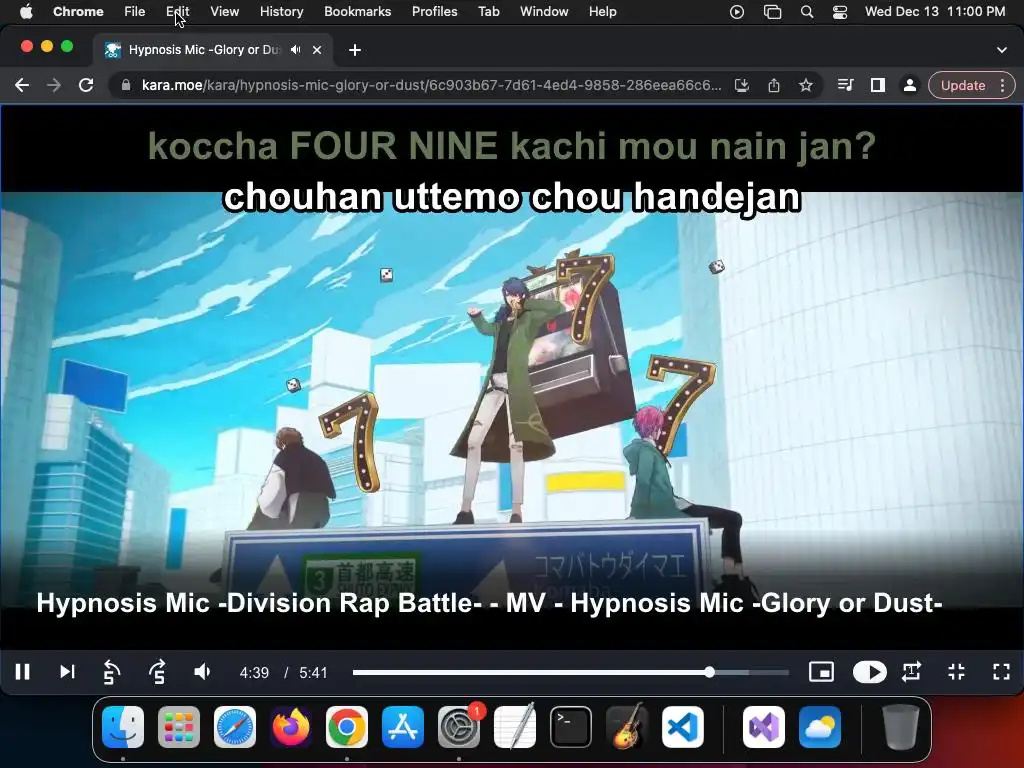1024x768 pixels.
Task: Close the Hypnosis Mic tab
Action: 317,50
